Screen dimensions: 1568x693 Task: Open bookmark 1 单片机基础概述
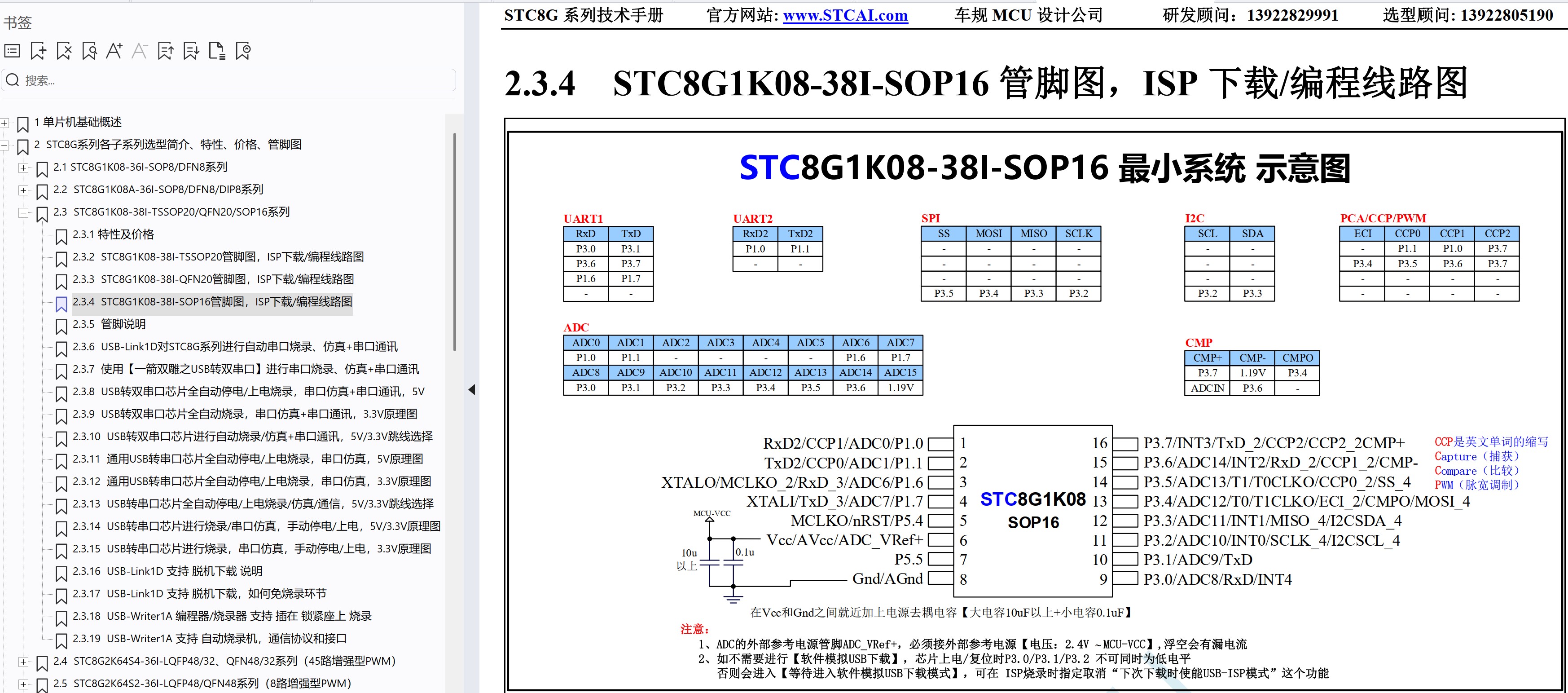[78, 123]
